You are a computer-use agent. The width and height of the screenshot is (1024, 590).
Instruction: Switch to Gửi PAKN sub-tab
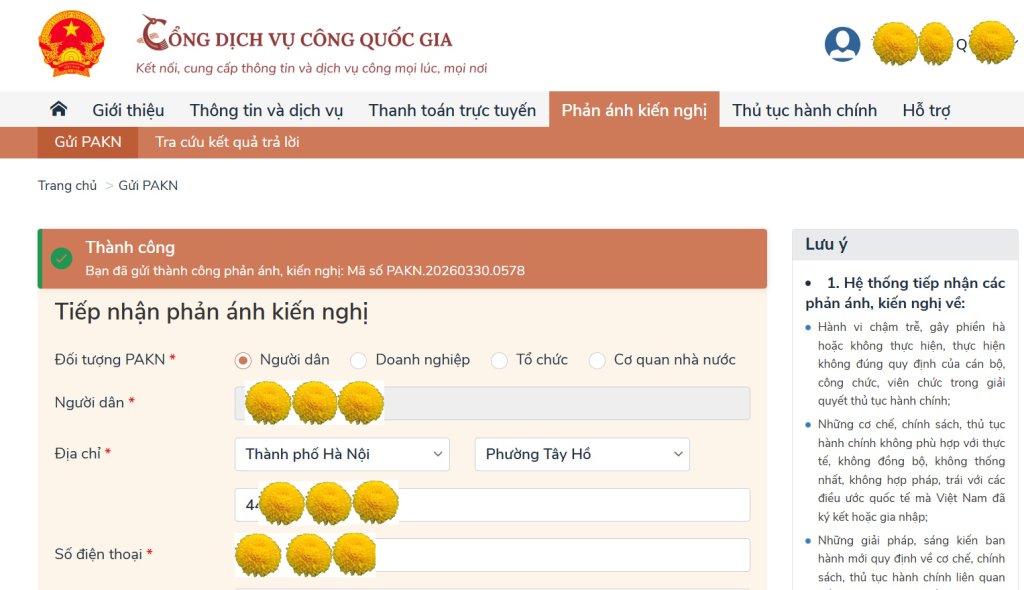88,142
